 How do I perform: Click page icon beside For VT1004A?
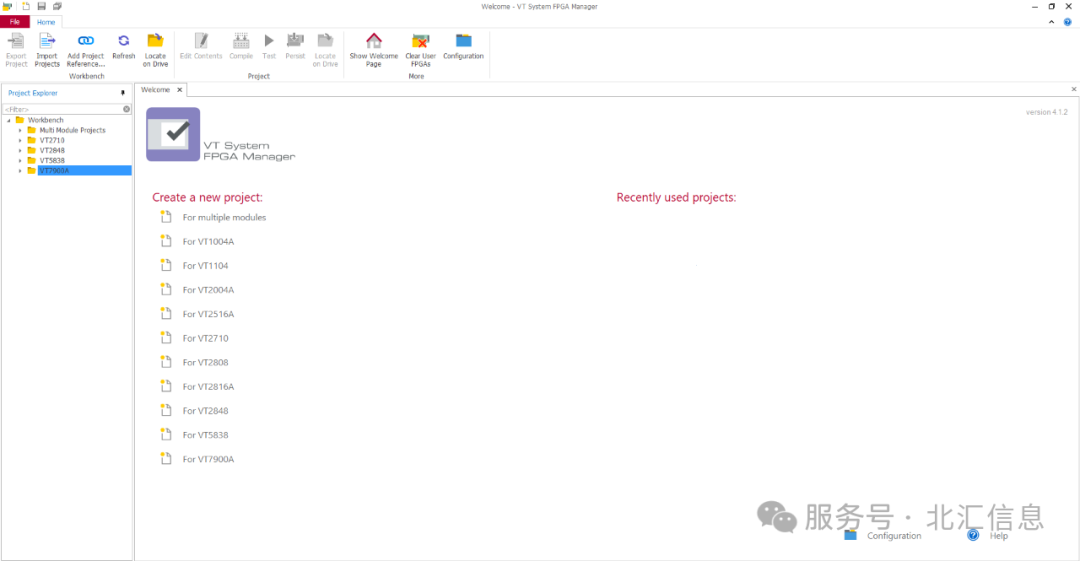coord(165,241)
